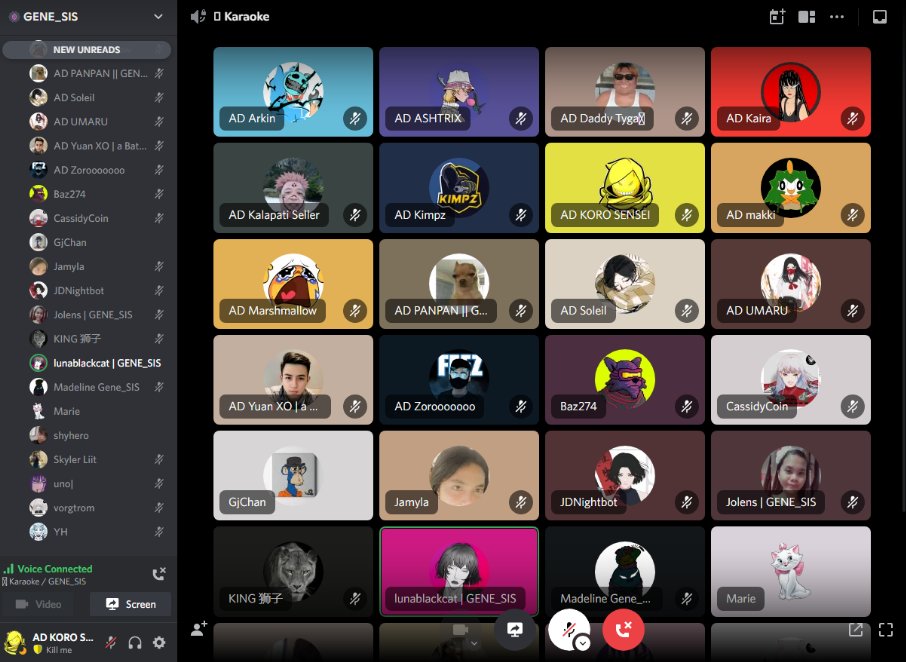Click muted mic icon on Baz274 tile
Viewport: 906px width, 662px height.
(x=686, y=407)
